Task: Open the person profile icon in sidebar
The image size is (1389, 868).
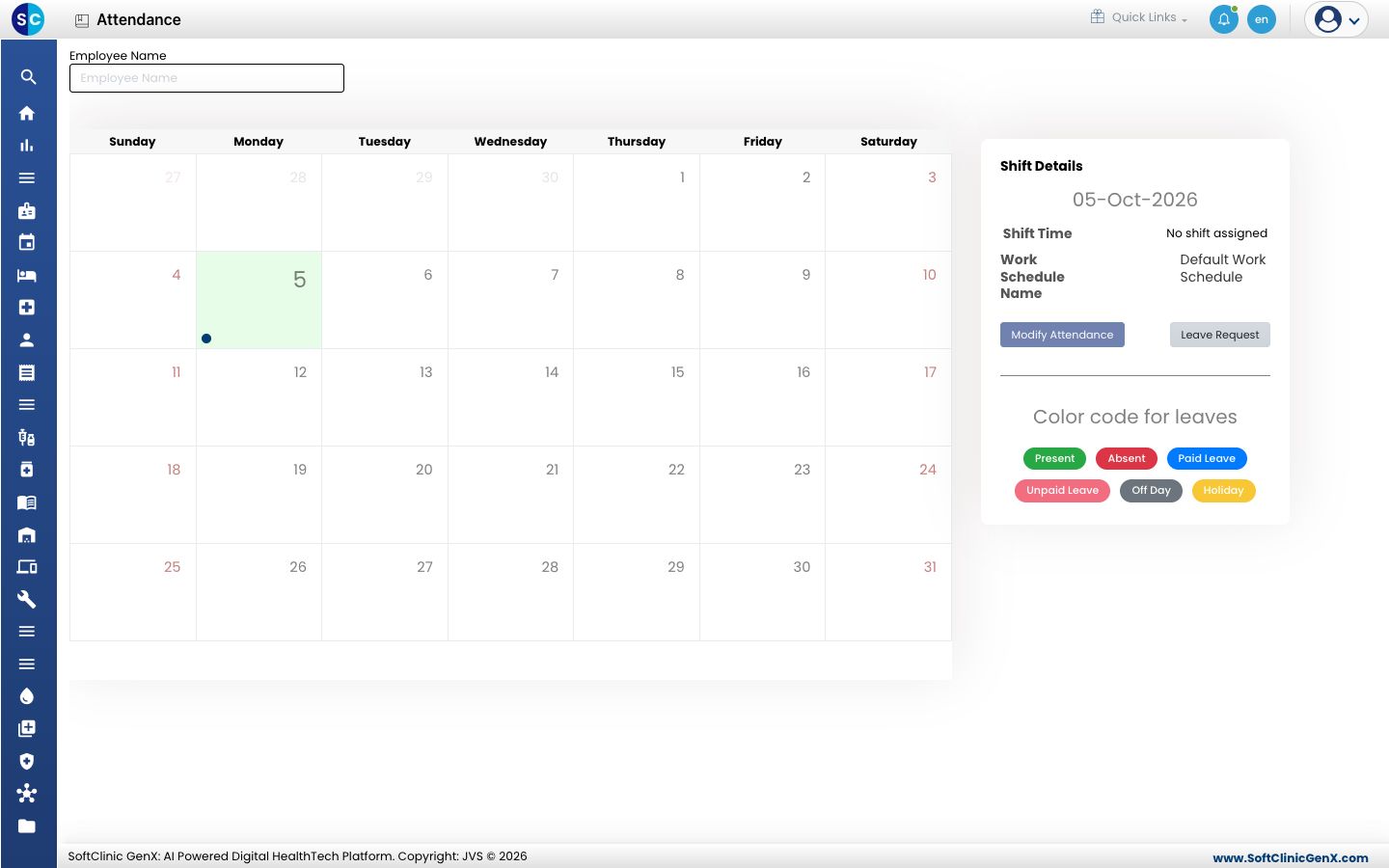Action: tap(27, 339)
